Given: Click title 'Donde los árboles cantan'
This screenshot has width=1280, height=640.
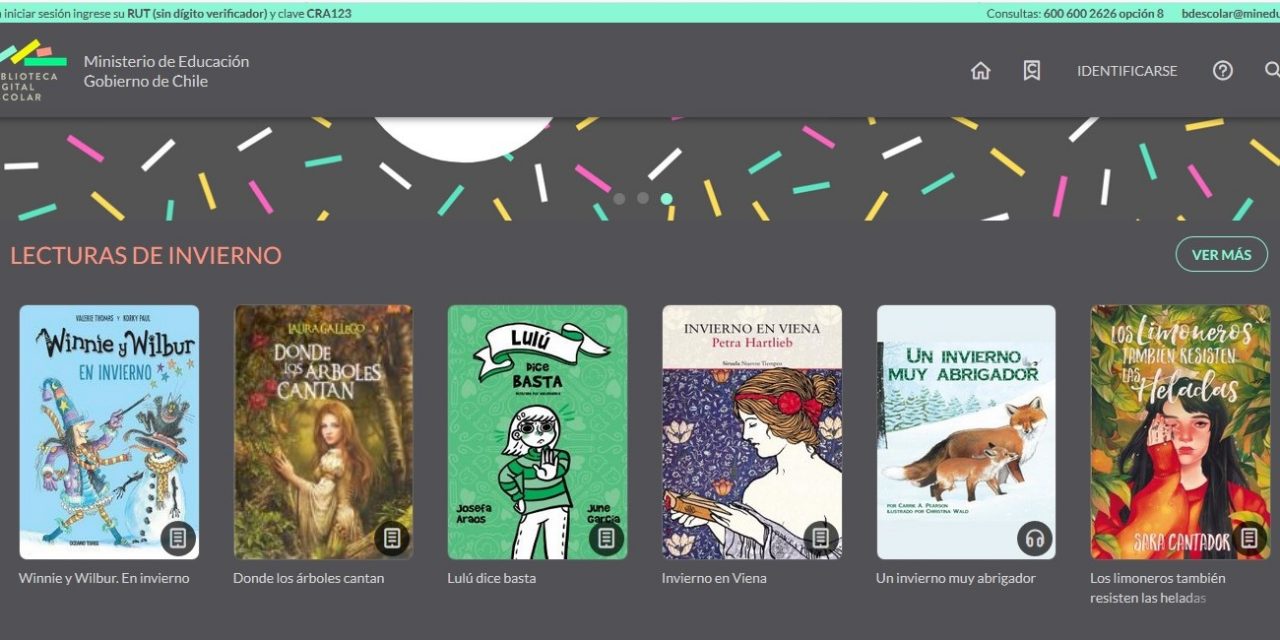Looking at the screenshot, I should click(x=308, y=578).
